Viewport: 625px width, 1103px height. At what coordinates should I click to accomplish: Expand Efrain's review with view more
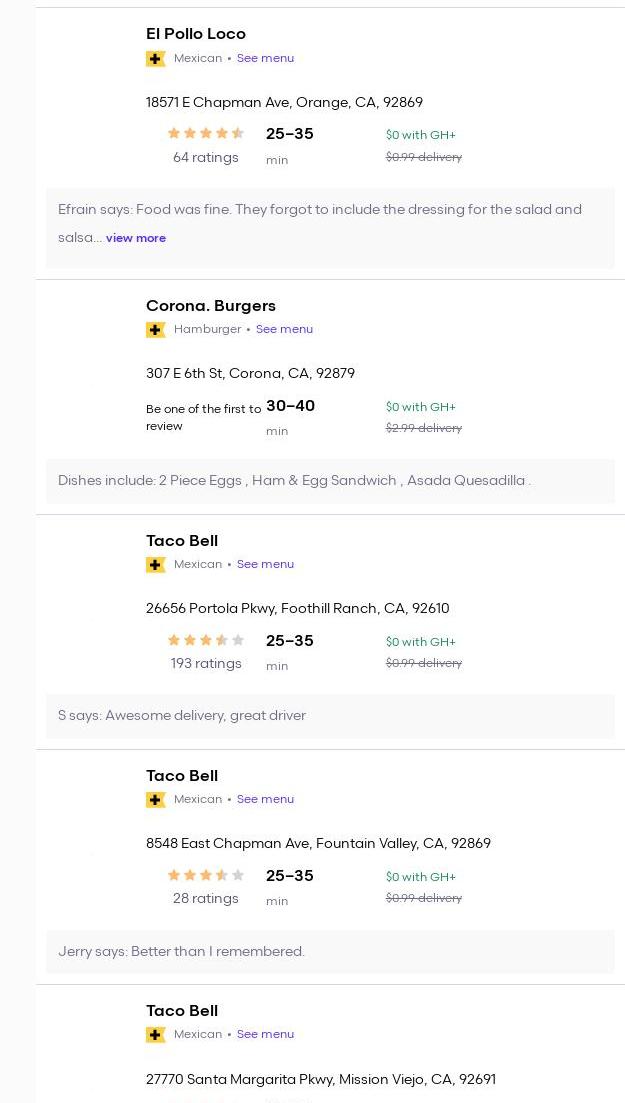click(136, 238)
